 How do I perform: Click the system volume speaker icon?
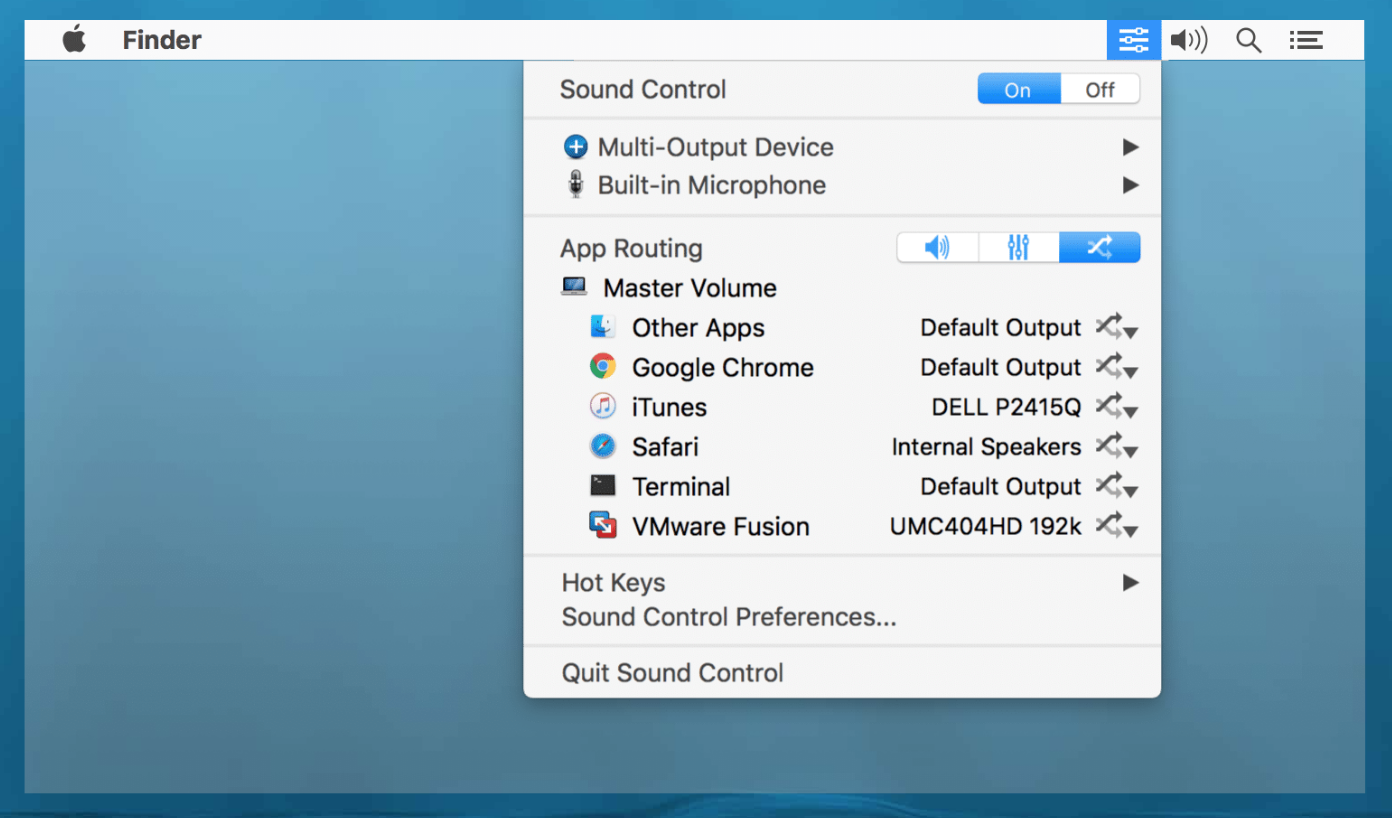click(1189, 40)
